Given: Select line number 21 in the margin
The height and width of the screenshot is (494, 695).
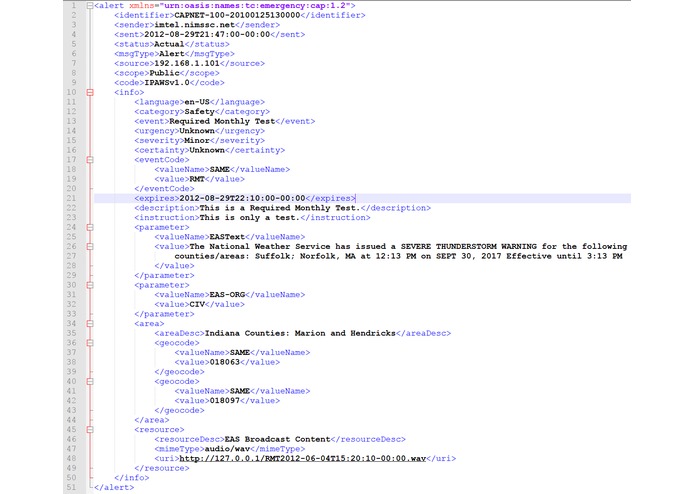Looking at the screenshot, I should [71, 198].
